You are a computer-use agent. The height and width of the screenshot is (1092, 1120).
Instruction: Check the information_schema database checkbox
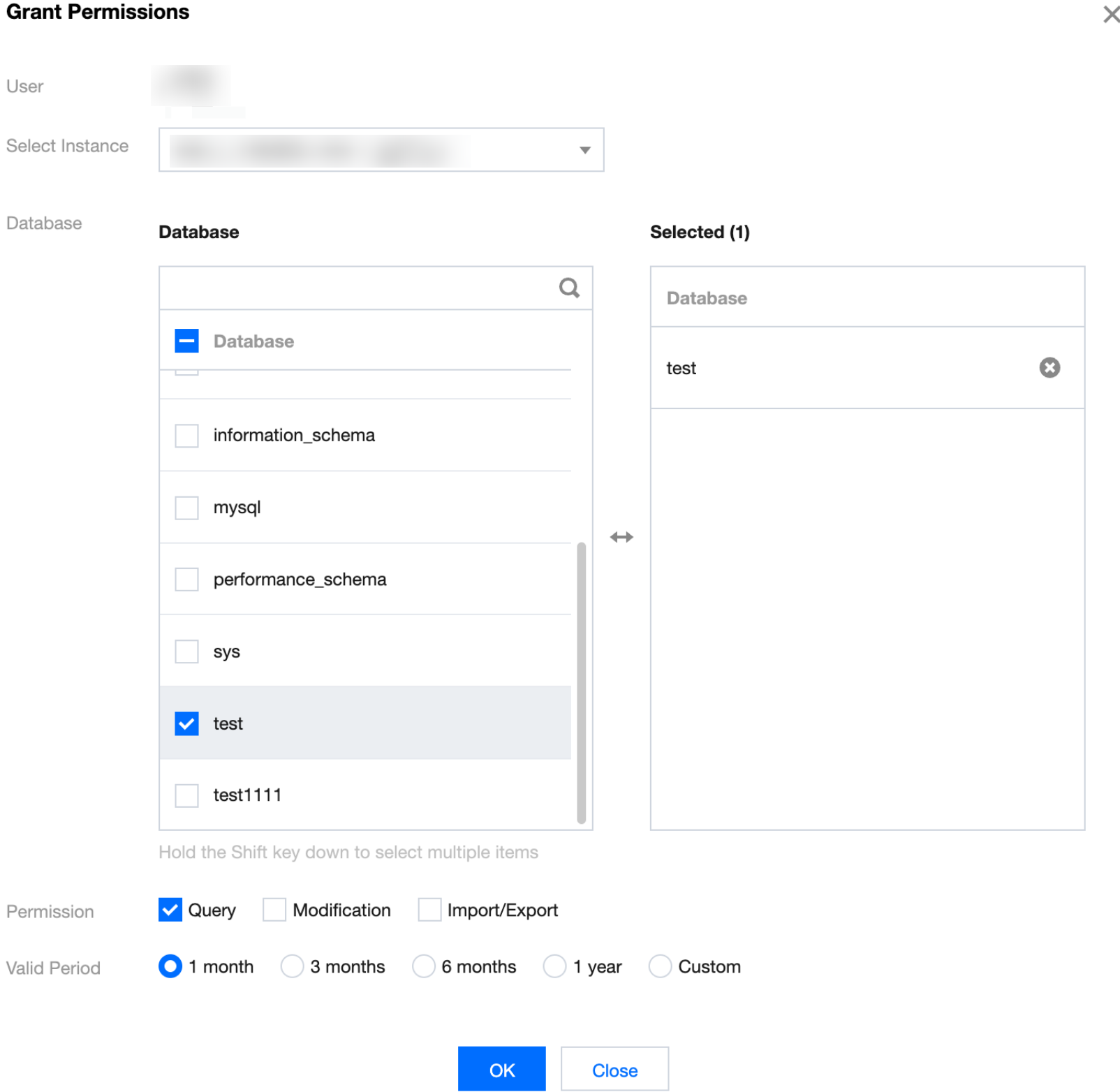186,436
